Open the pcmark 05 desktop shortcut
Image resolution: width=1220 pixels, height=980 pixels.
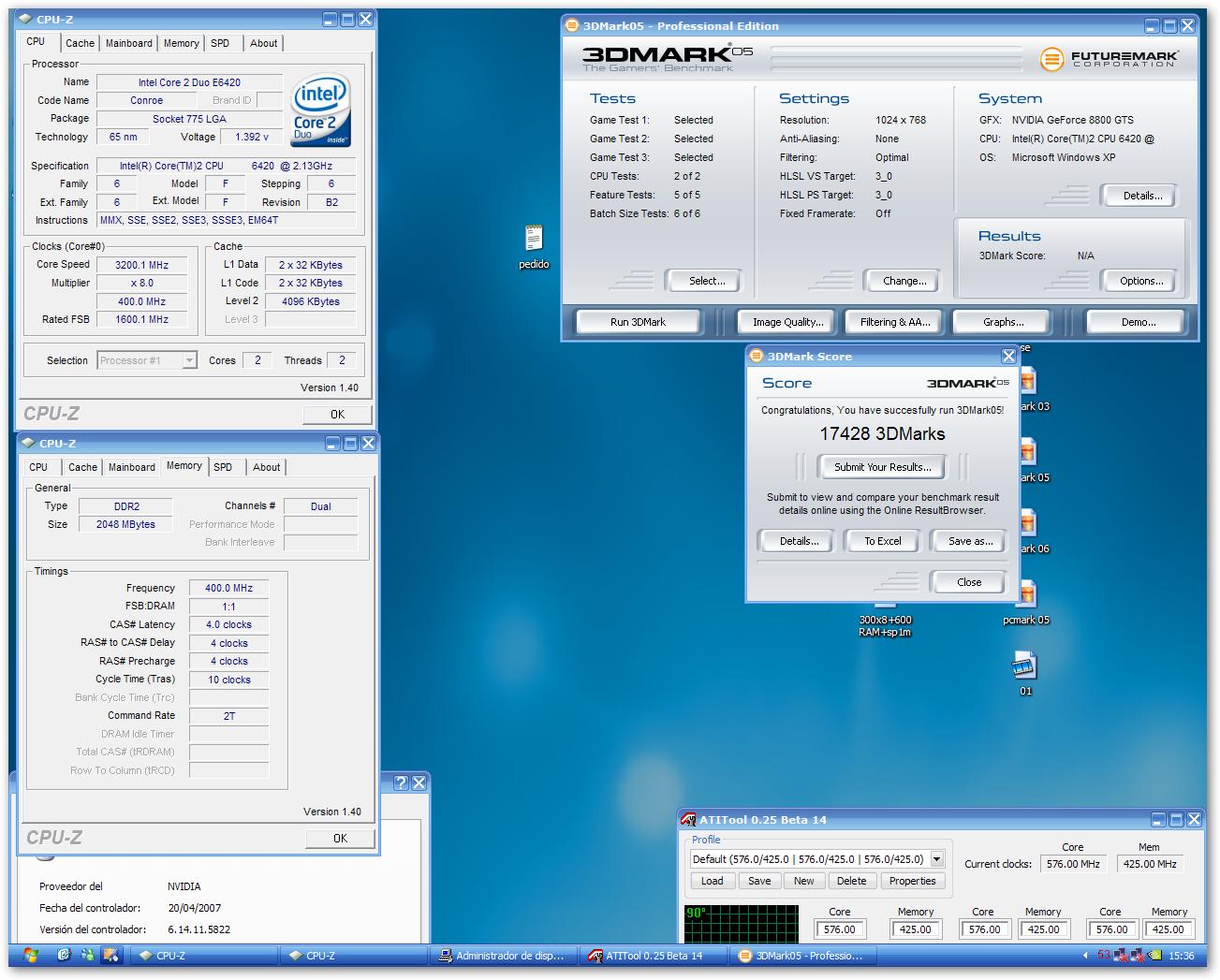tap(1027, 594)
